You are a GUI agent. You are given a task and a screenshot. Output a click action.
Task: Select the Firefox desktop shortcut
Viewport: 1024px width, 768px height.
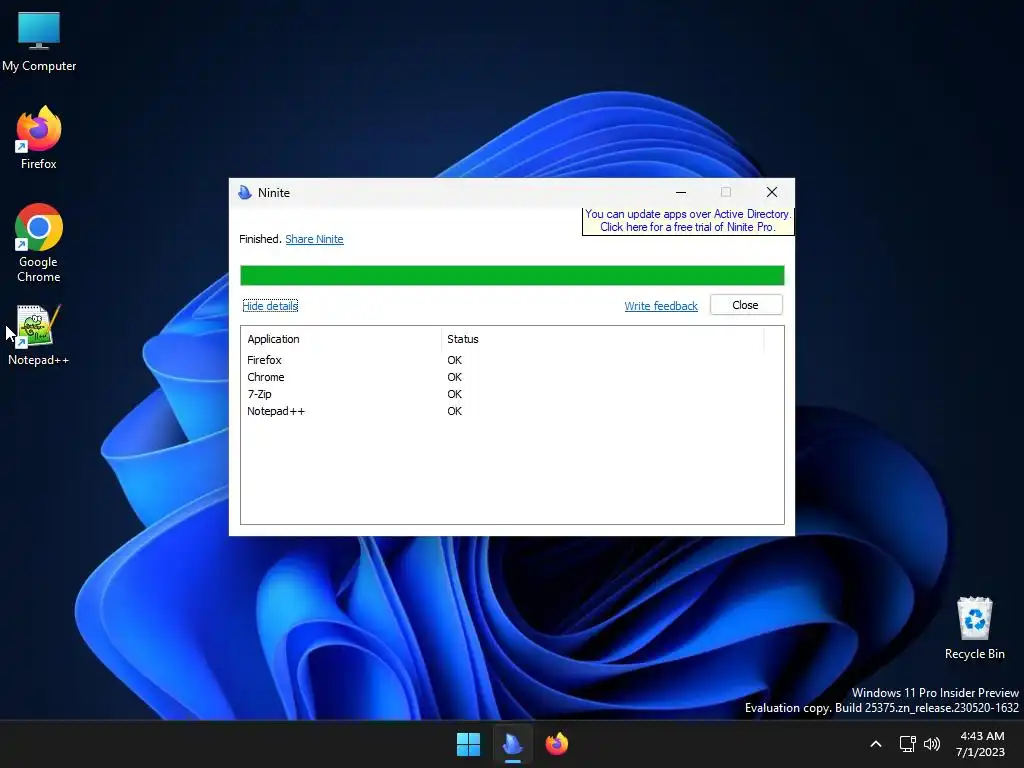pyautogui.click(x=39, y=138)
